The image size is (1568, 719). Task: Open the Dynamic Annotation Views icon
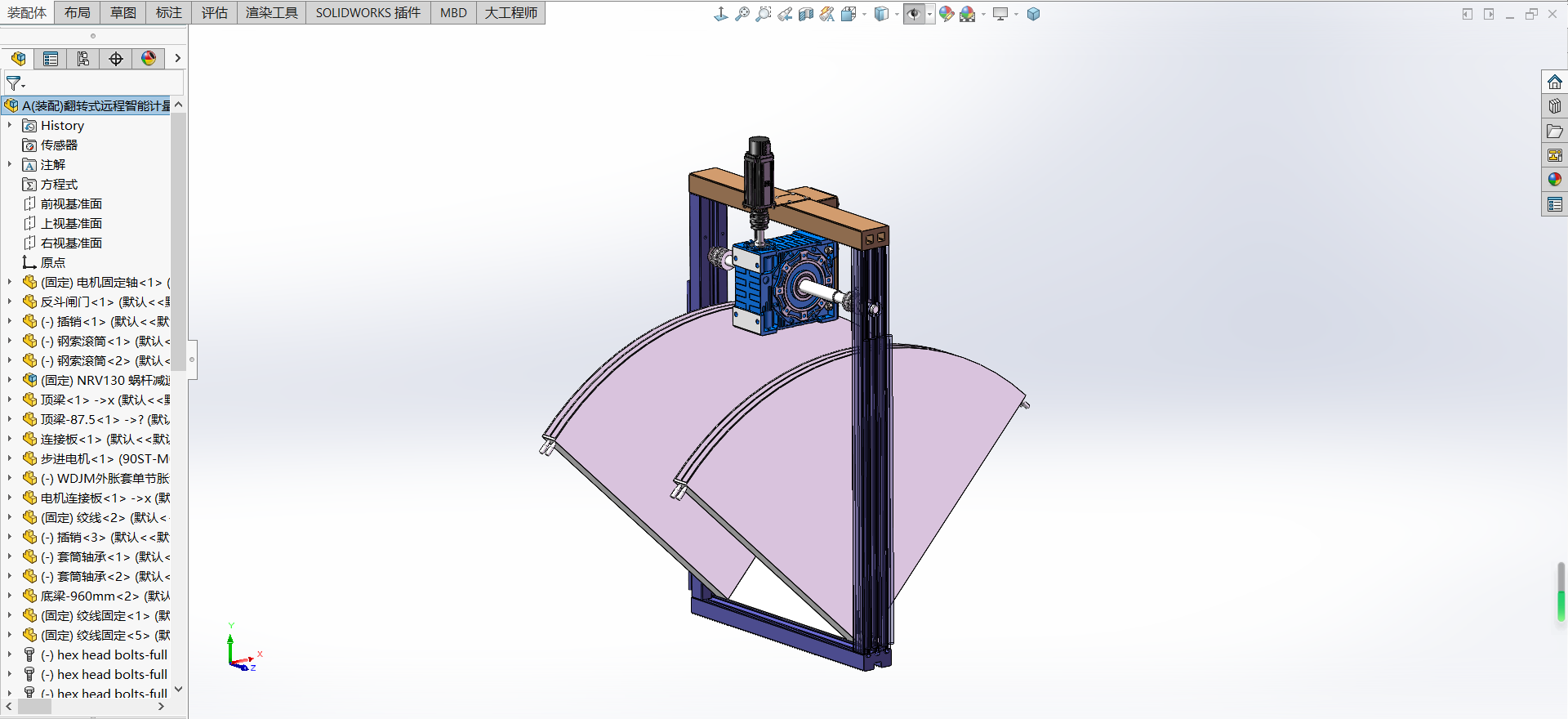coord(826,14)
